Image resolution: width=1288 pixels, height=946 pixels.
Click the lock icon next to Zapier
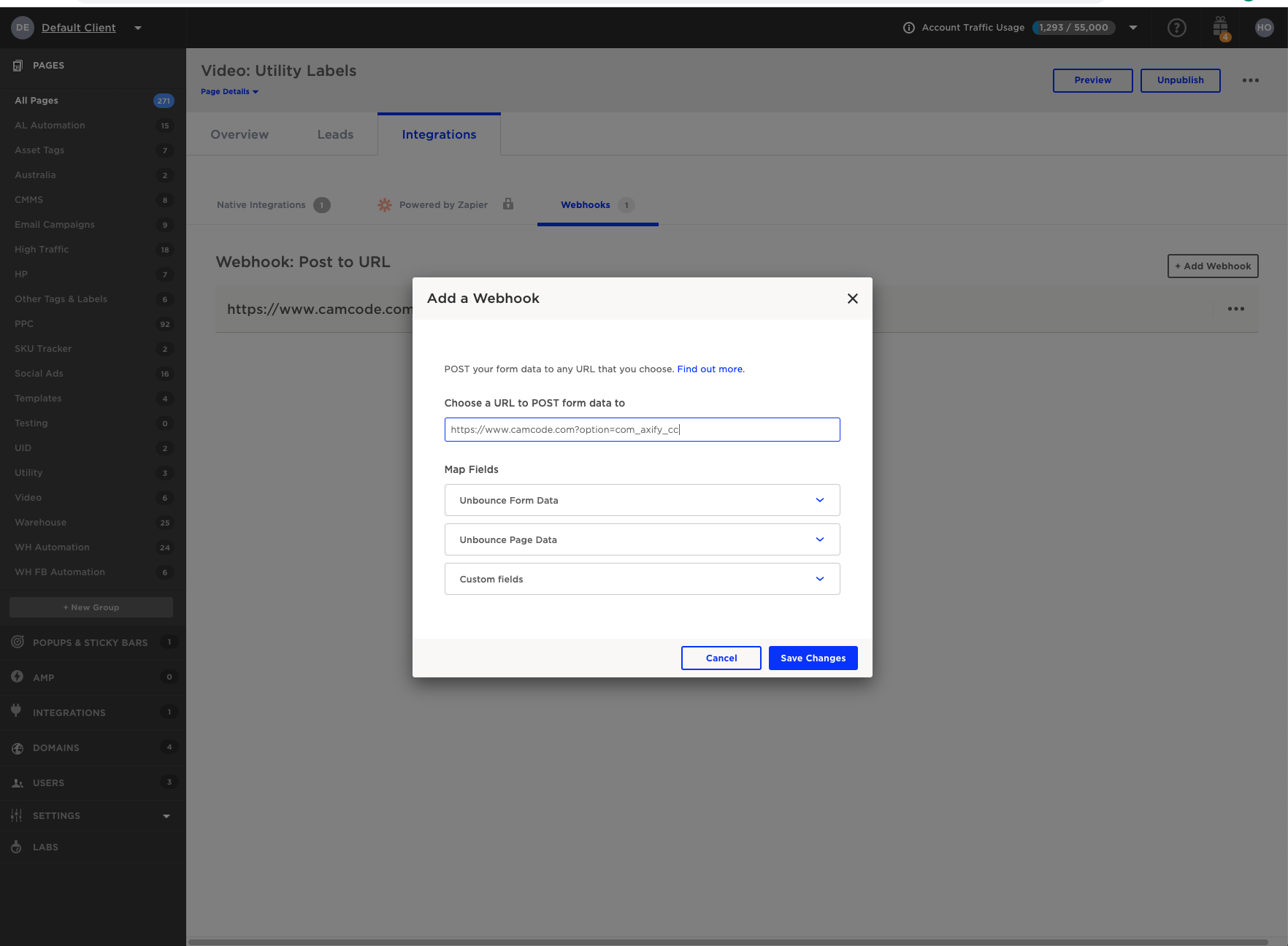[508, 204]
